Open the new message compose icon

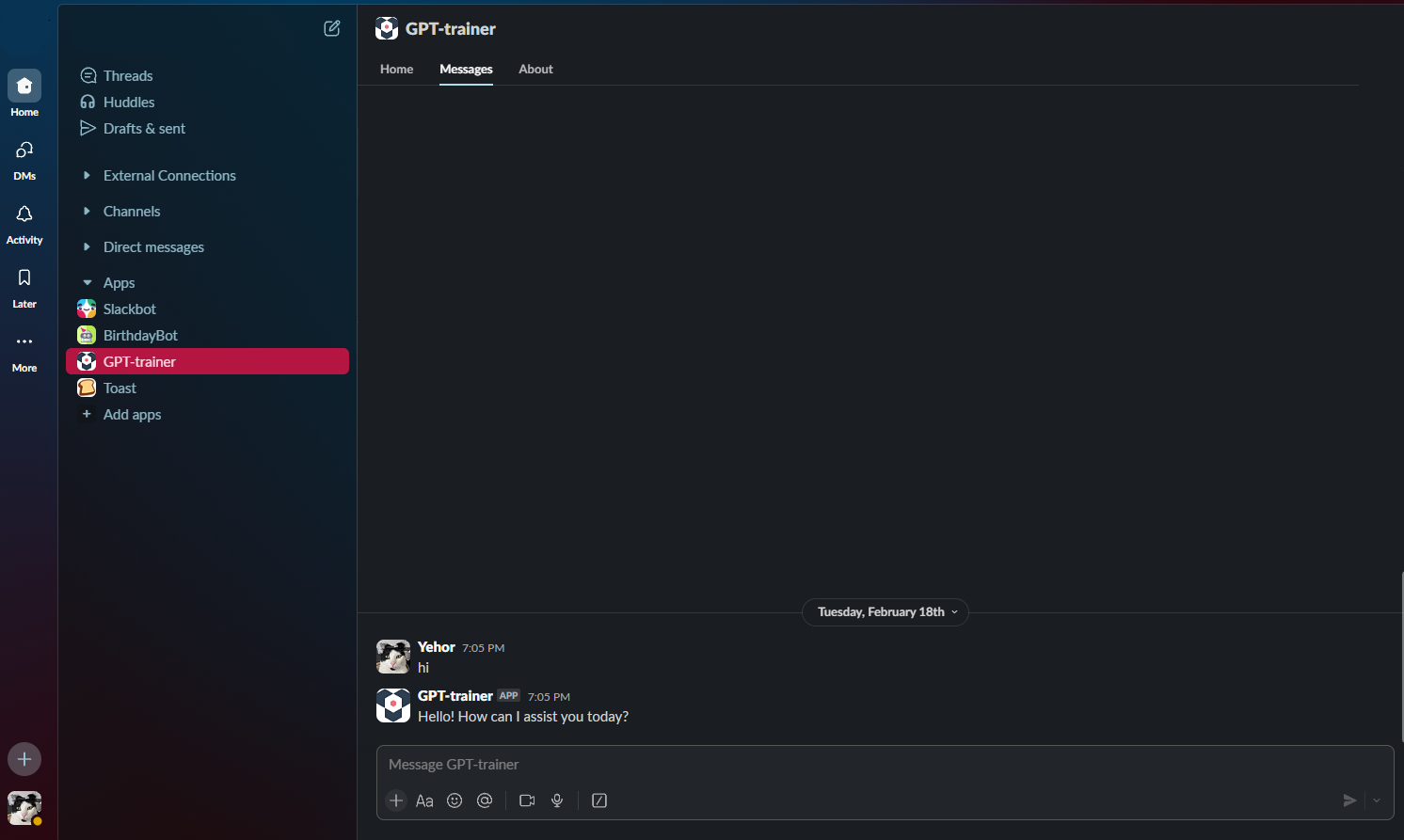[x=332, y=28]
